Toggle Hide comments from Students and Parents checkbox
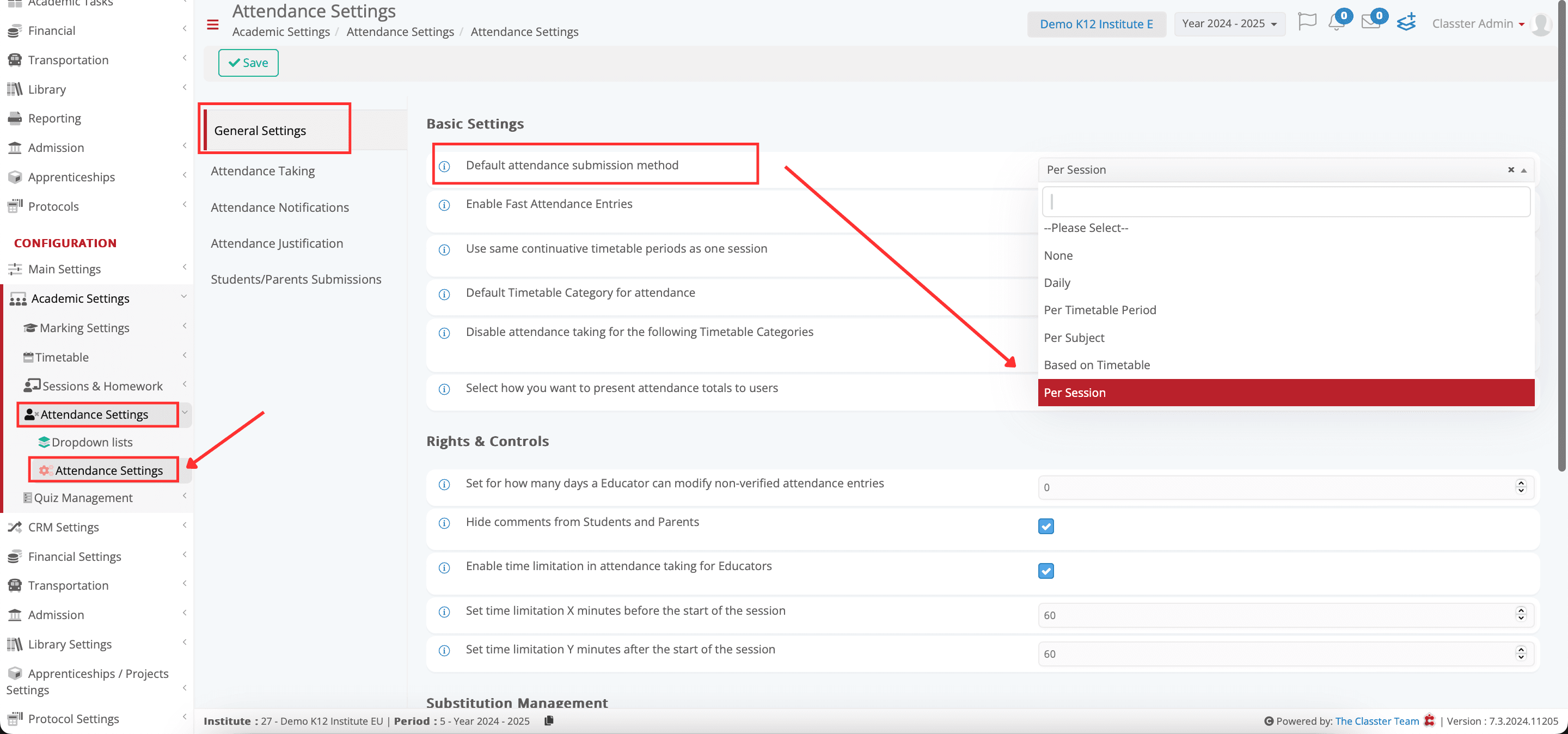This screenshot has height=734, width=1568. point(1046,525)
